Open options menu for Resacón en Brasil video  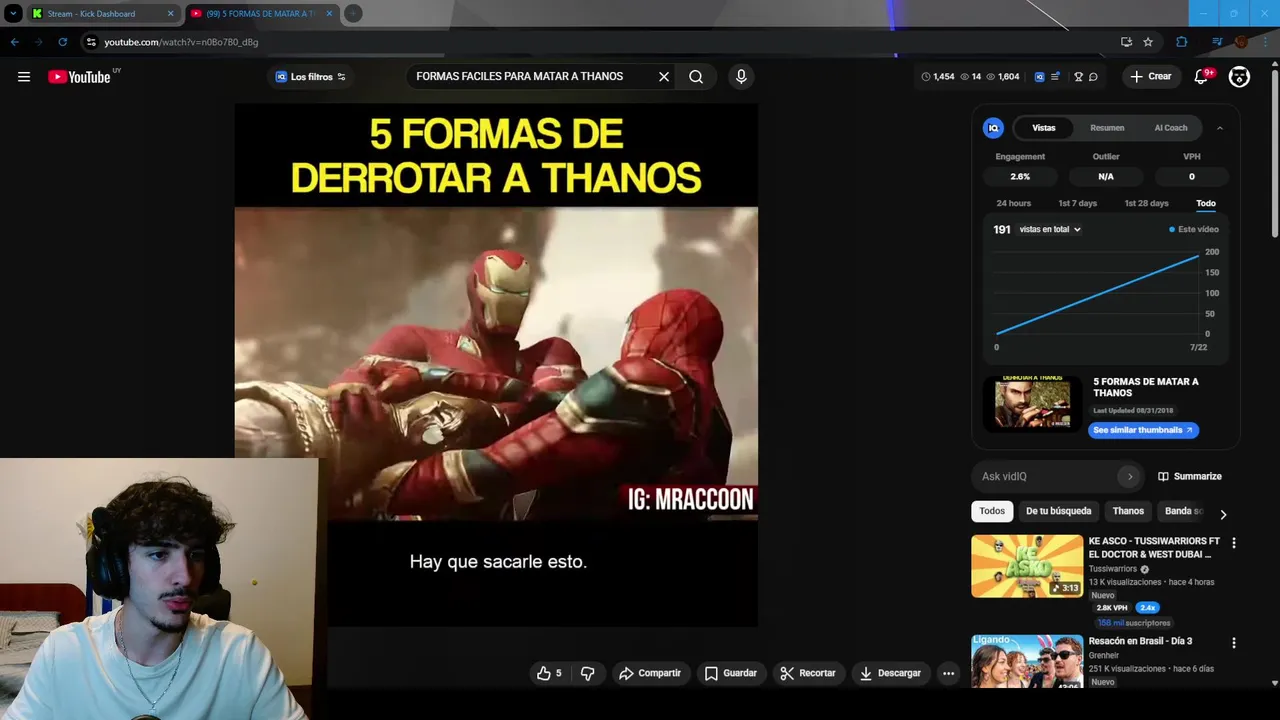1233,643
